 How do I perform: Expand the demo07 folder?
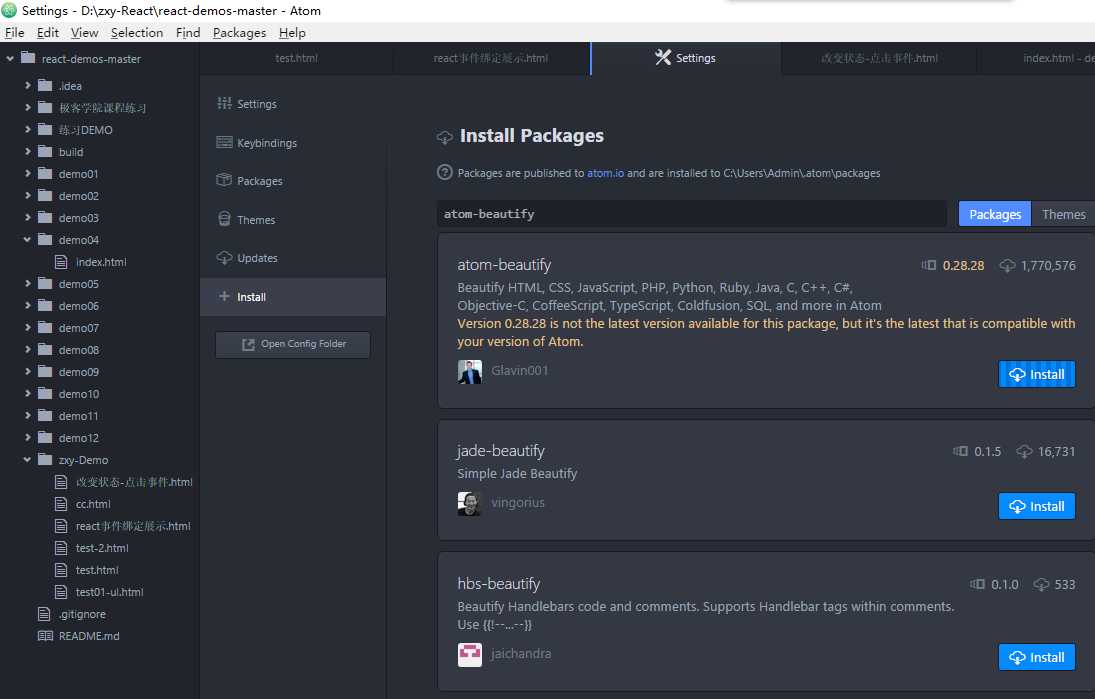(27, 328)
